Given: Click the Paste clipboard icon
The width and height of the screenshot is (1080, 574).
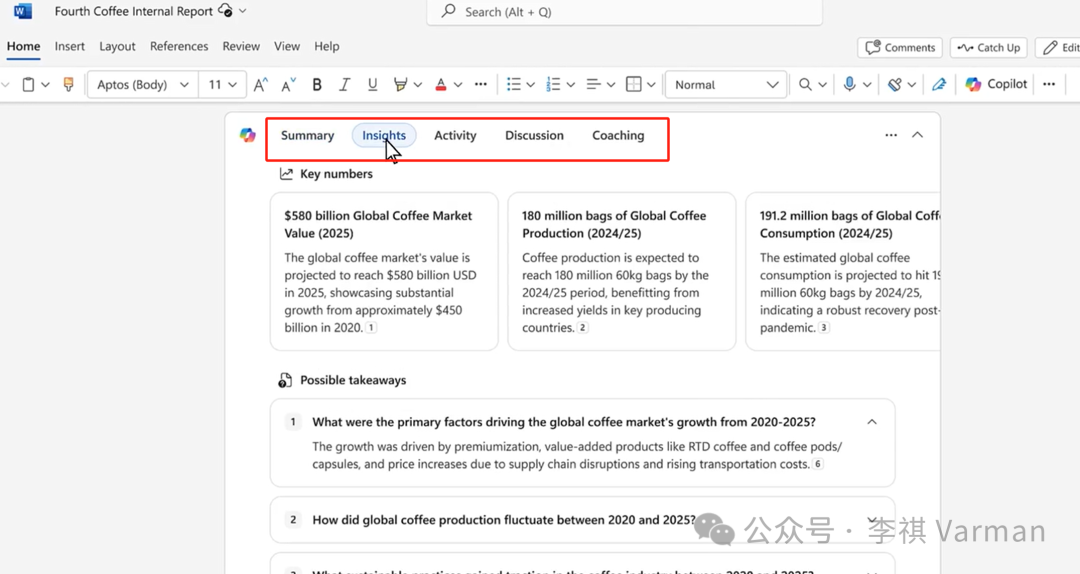Looking at the screenshot, I should pos(28,85).
